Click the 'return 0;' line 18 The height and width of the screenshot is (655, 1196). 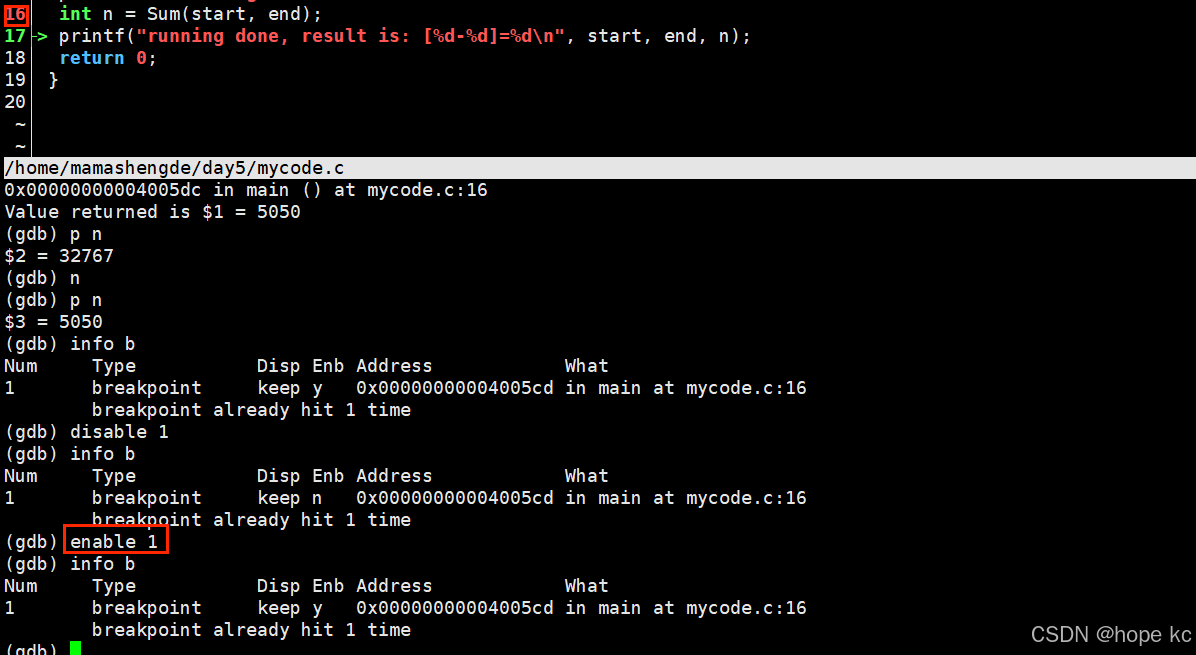coord(108,58)
